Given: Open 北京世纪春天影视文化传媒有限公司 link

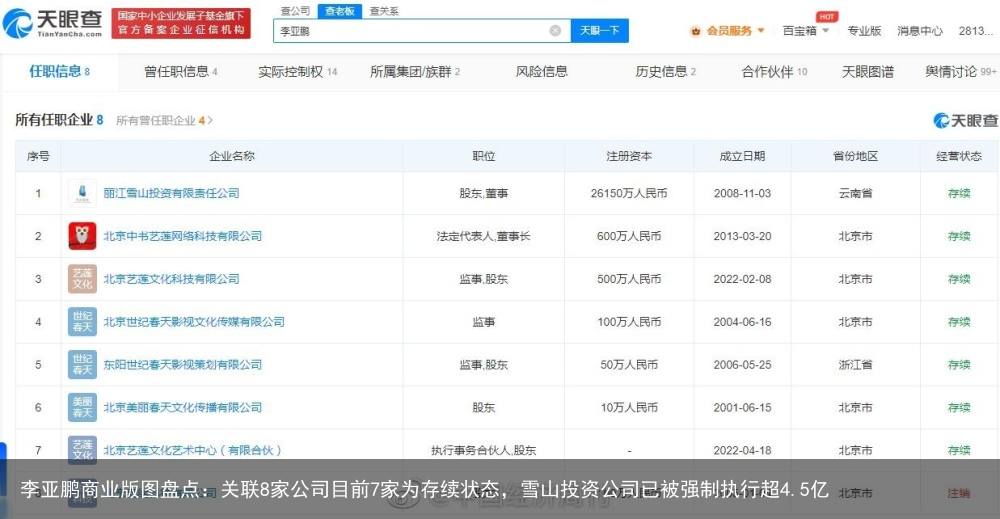Looking at the screenshot, I should click(194, 321).
